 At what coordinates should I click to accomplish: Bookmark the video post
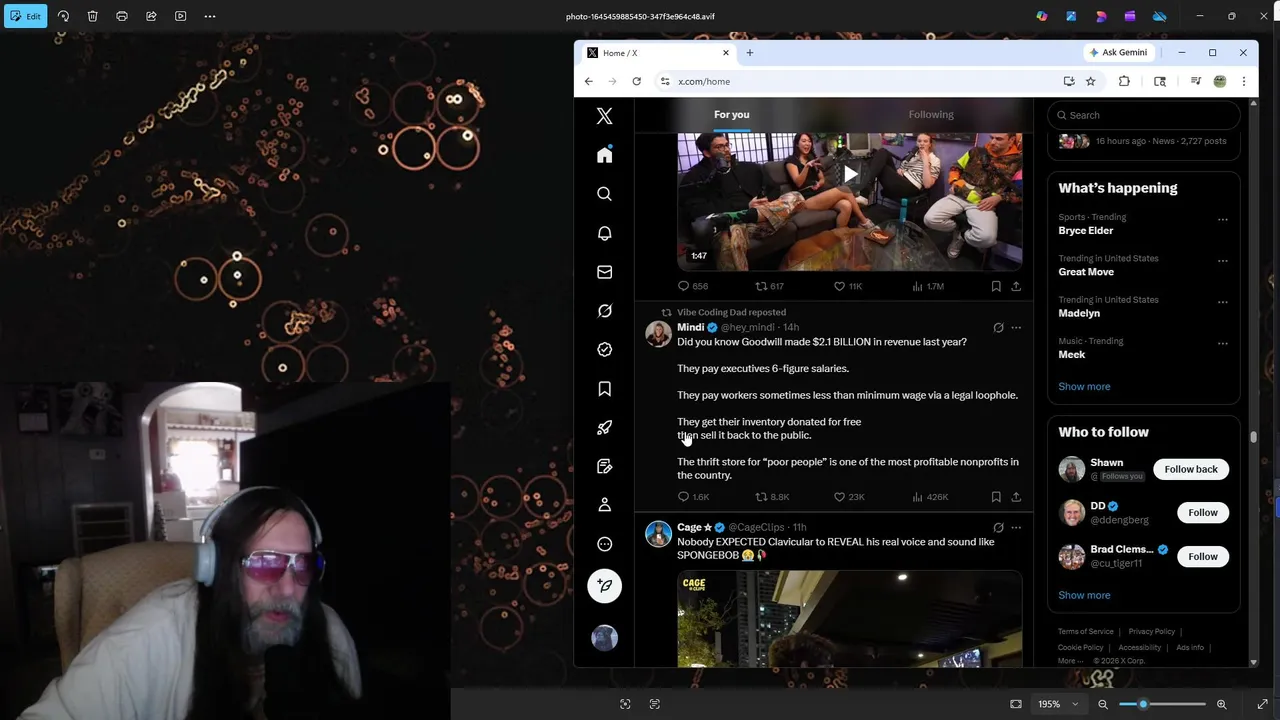pos(996,286)
